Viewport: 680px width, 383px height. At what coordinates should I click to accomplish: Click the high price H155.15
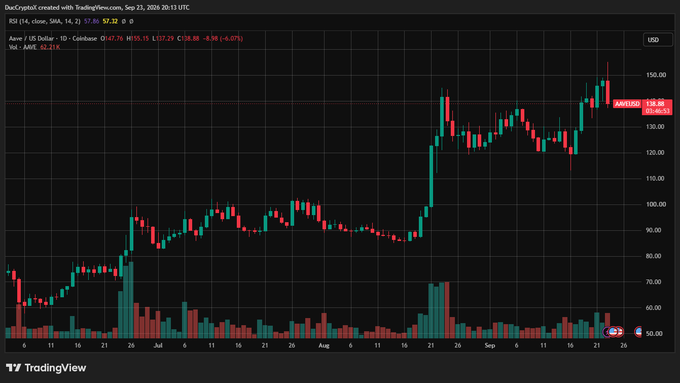[x=137, y=38]
